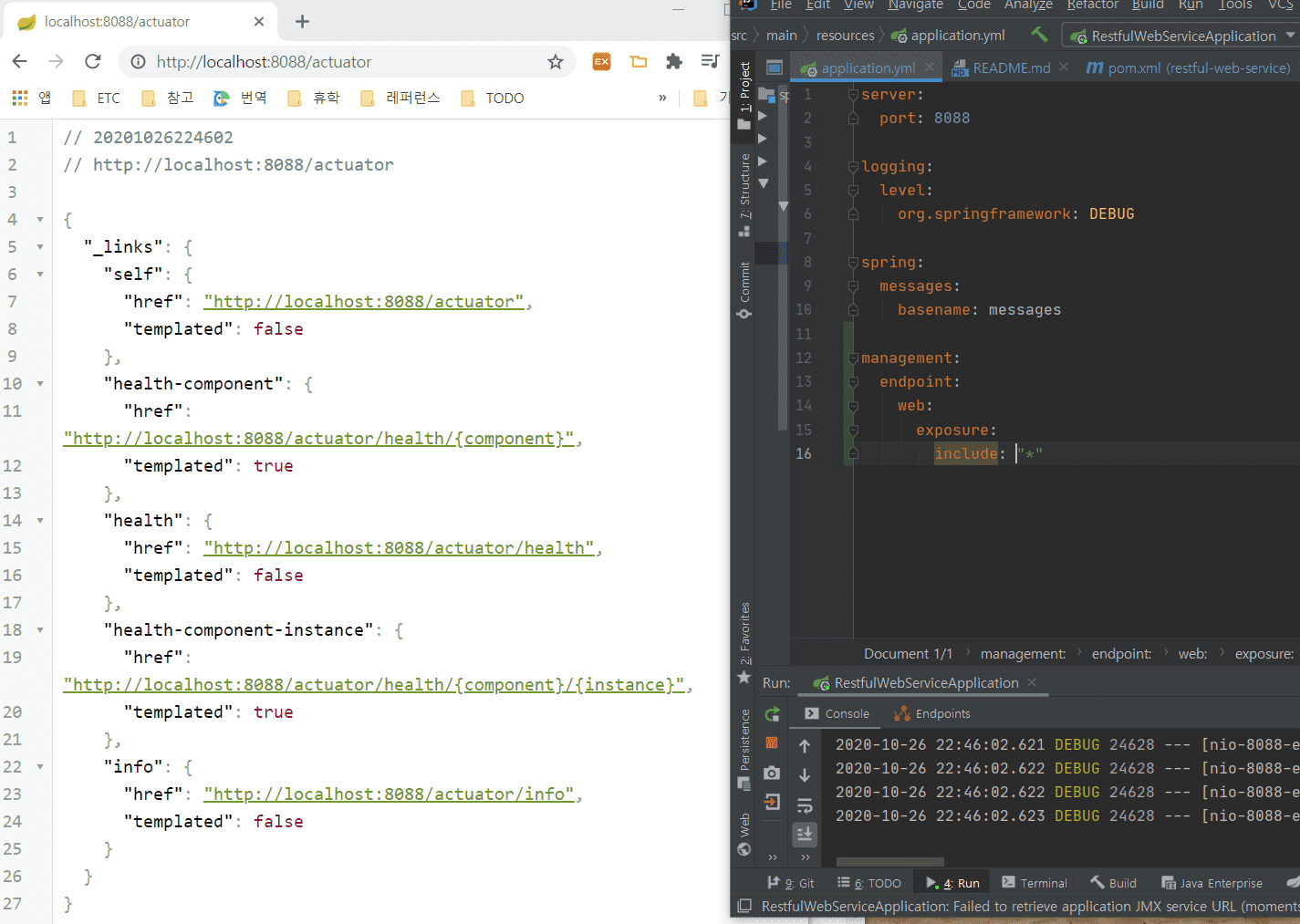Click the hammer Build Project icon
The height and width of the screenshot is (924, 1300).
point(1039,36)
